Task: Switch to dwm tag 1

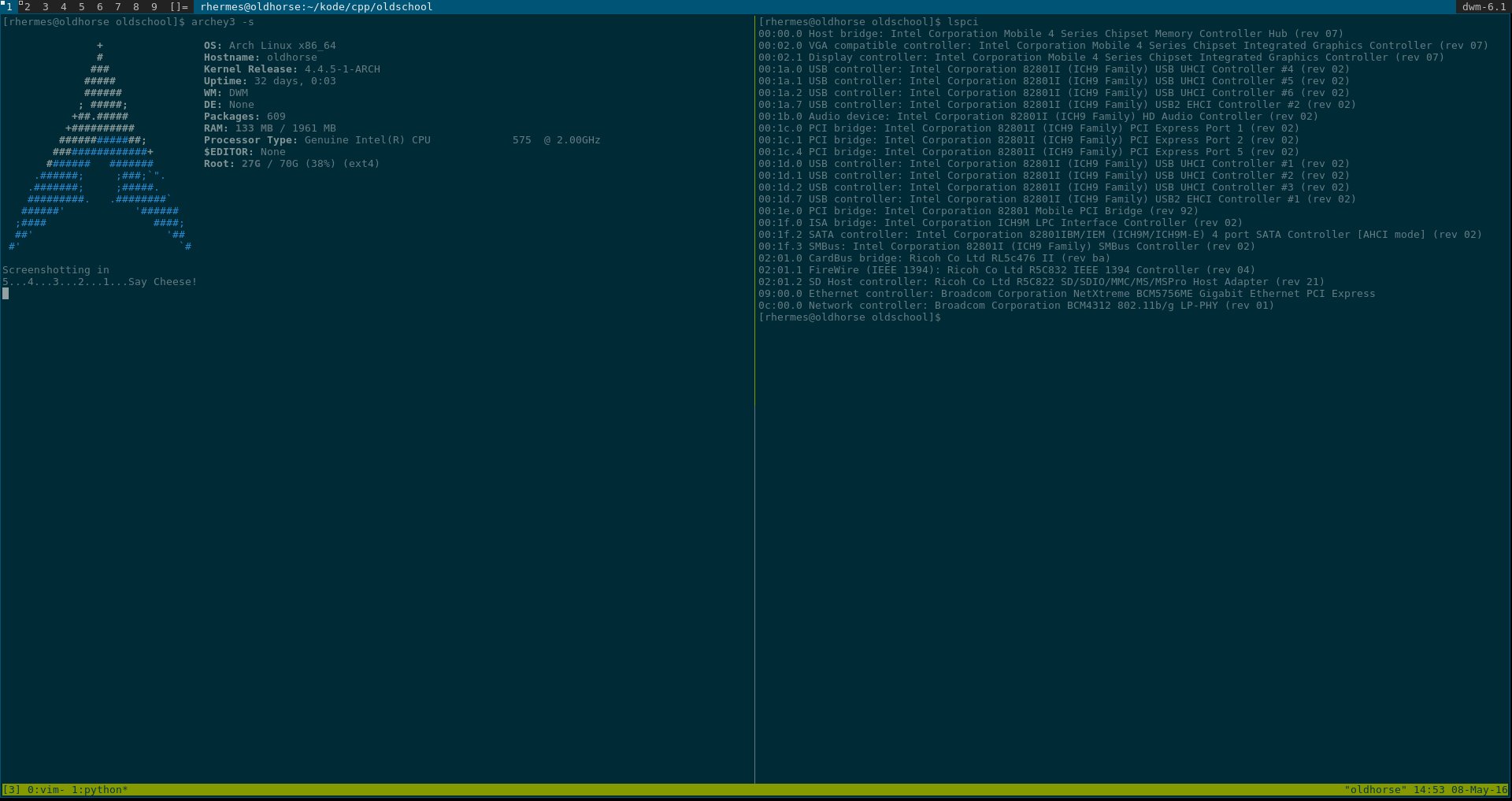Action: 9,6
